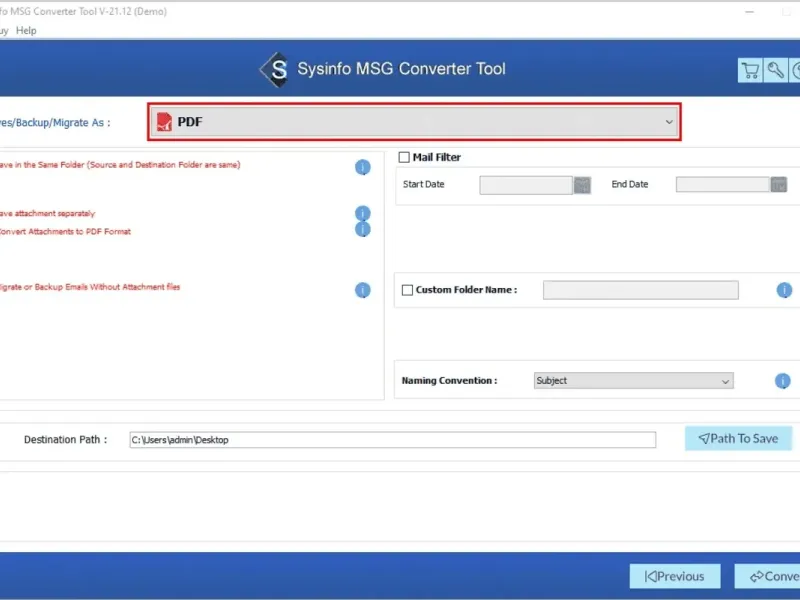The height and width of the screenshot is (600, 800).
Task: Click the red PDF file icon
Action: coord(164,122)
